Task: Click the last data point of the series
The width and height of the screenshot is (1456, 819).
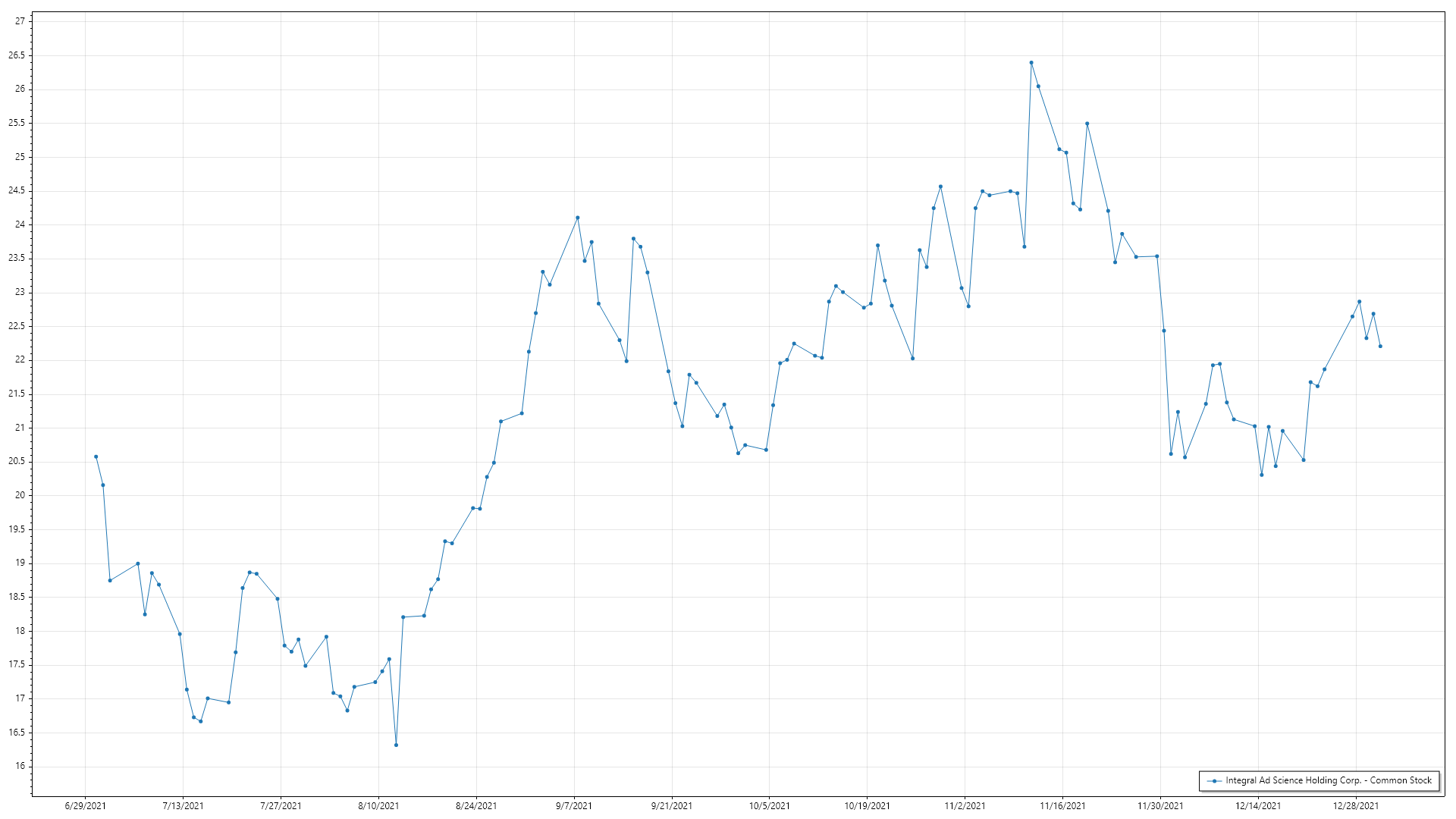Action: coord(1380,347)
